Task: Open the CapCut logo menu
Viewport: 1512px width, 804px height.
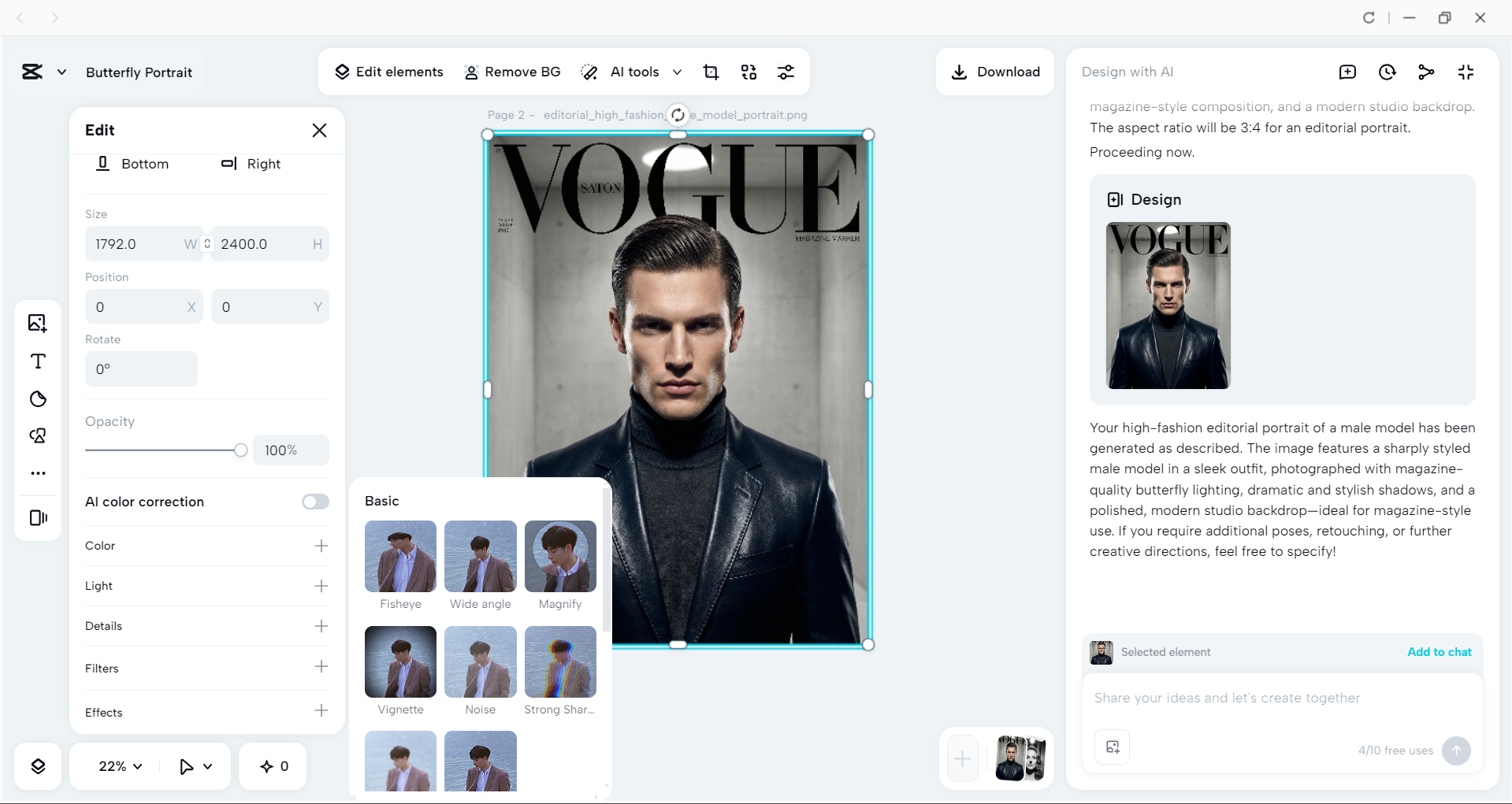Action: (x=32, y=72)
